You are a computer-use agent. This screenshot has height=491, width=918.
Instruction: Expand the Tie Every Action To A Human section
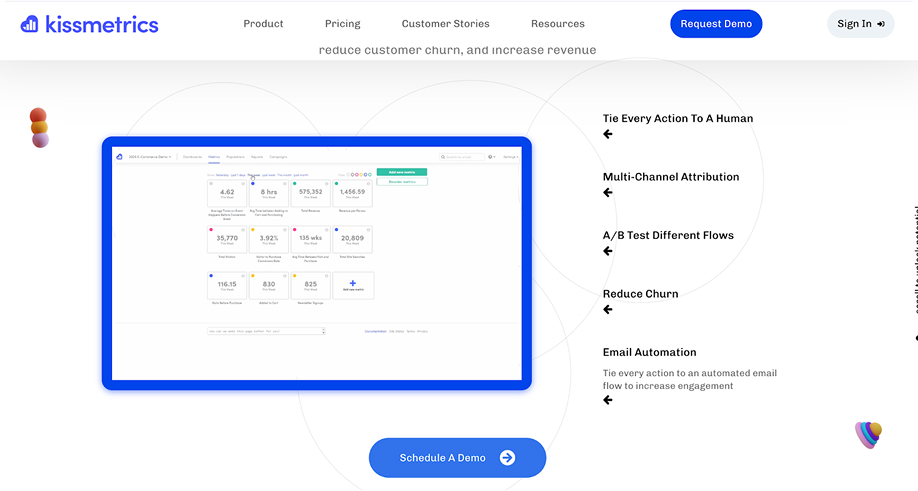tap(677, 118)
